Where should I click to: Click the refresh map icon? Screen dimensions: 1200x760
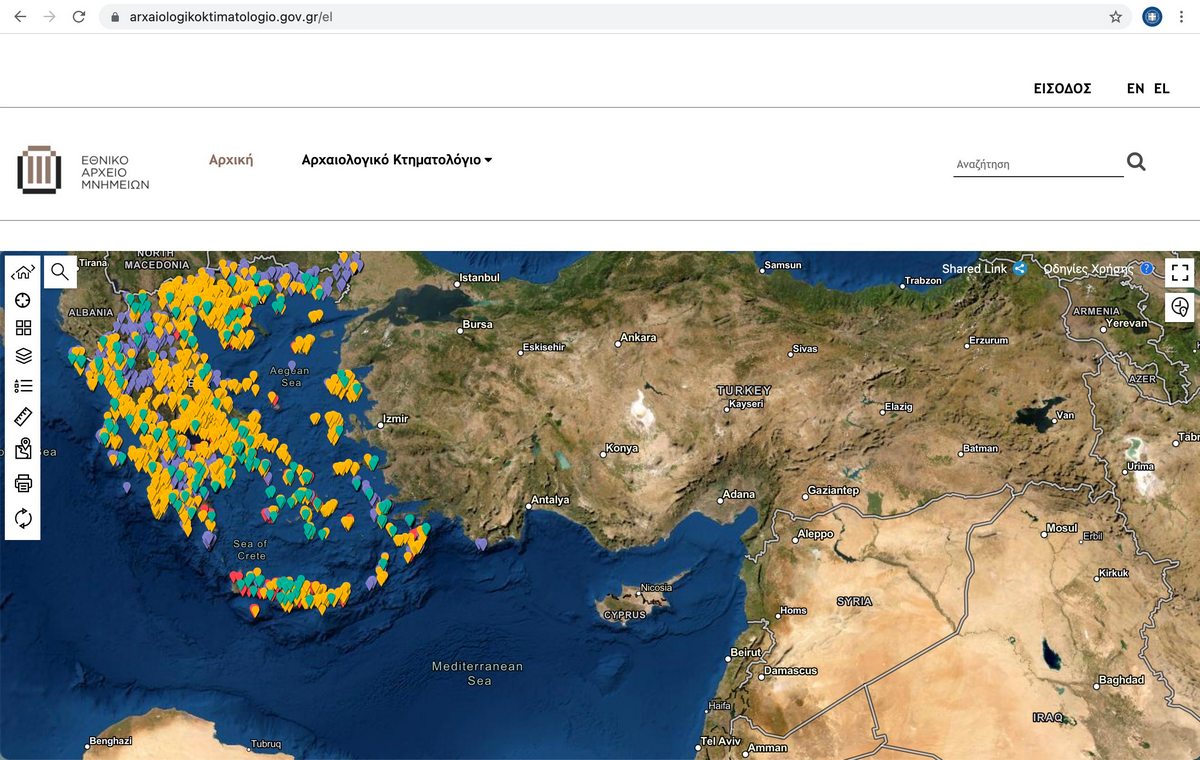[23, 518]
